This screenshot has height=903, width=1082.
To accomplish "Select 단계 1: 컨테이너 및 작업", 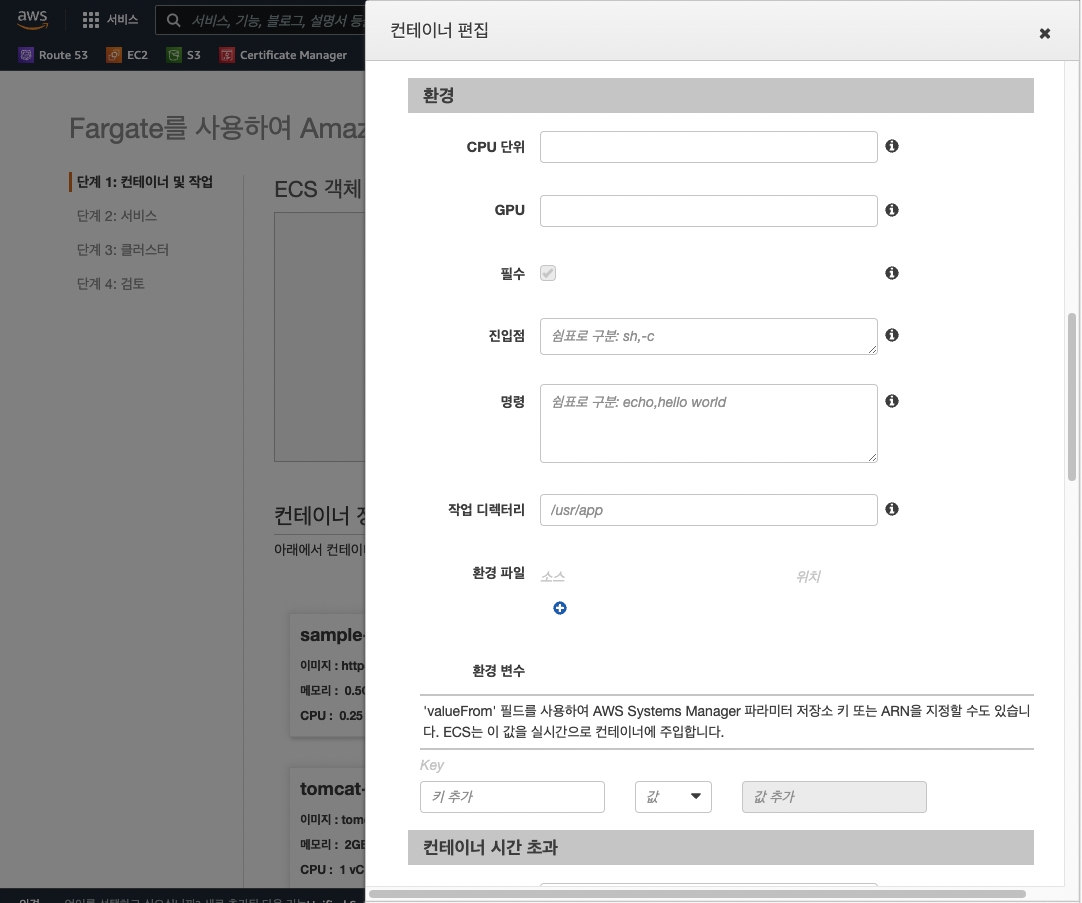I will [x=144, y=182].
